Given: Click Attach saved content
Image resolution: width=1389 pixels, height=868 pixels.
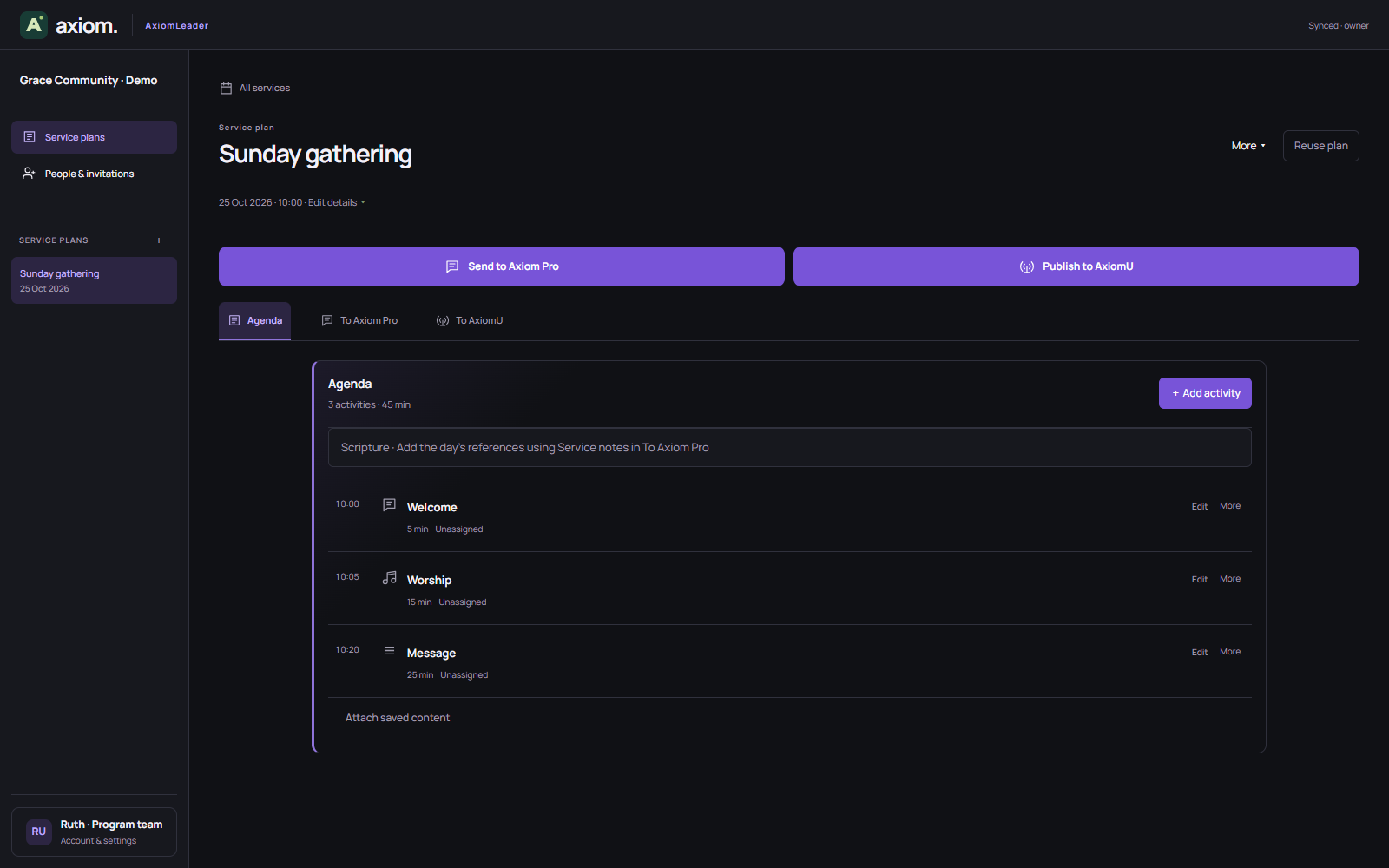Looking at the screenshot, I should [x=398, y=718].
